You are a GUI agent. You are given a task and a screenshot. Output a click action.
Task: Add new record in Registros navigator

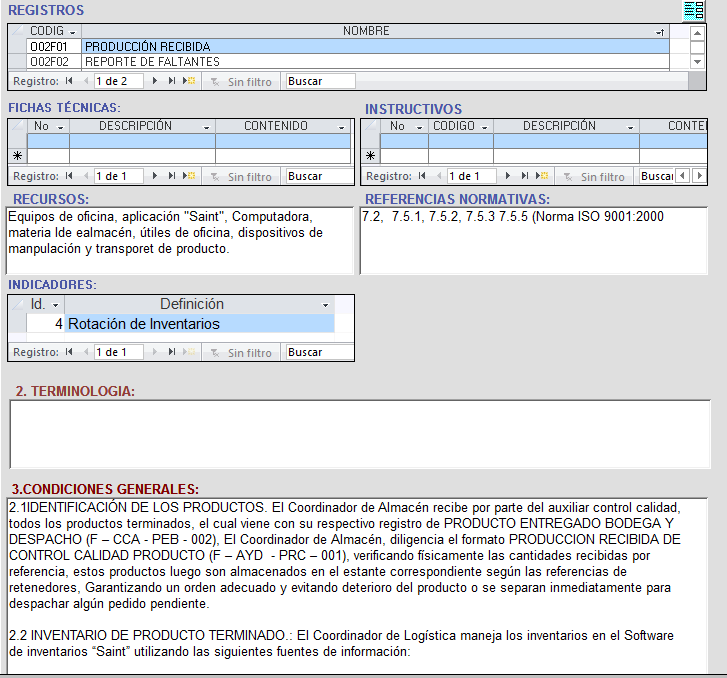(x=189, y=81)
